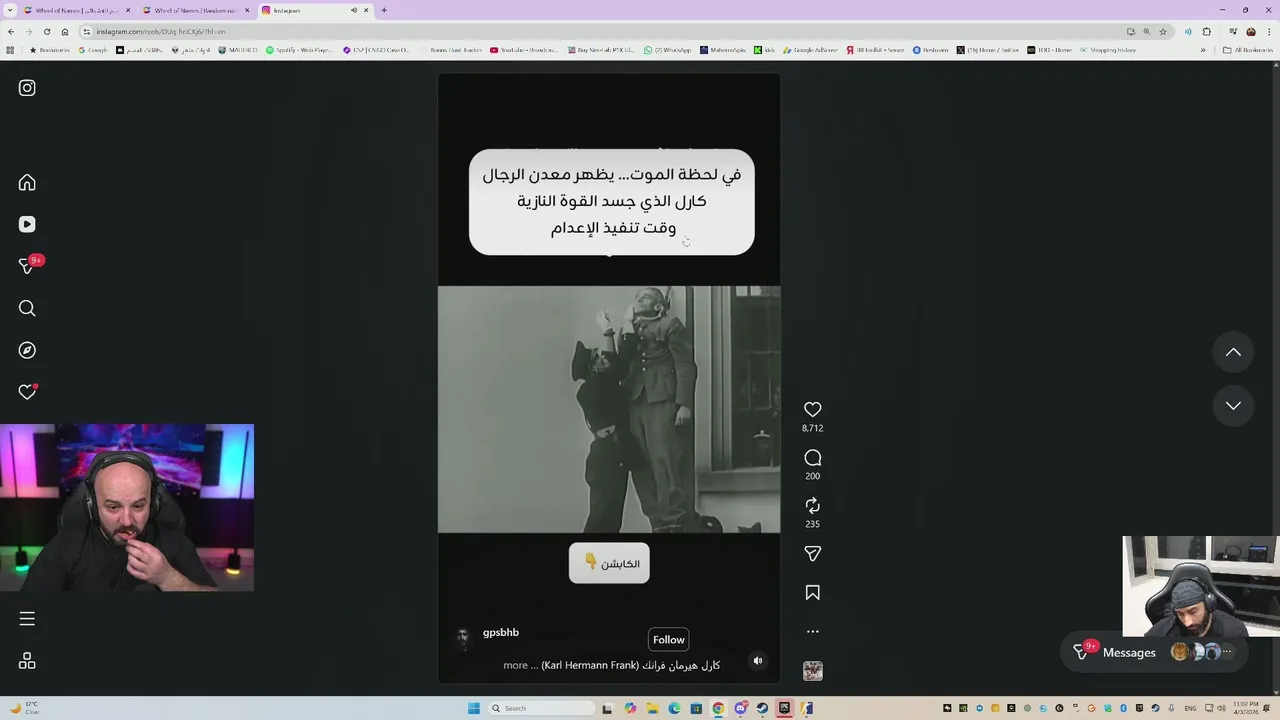The image size is (1280, 720).
Task: Open gpsbhb profile avatar
Action: 462,639
